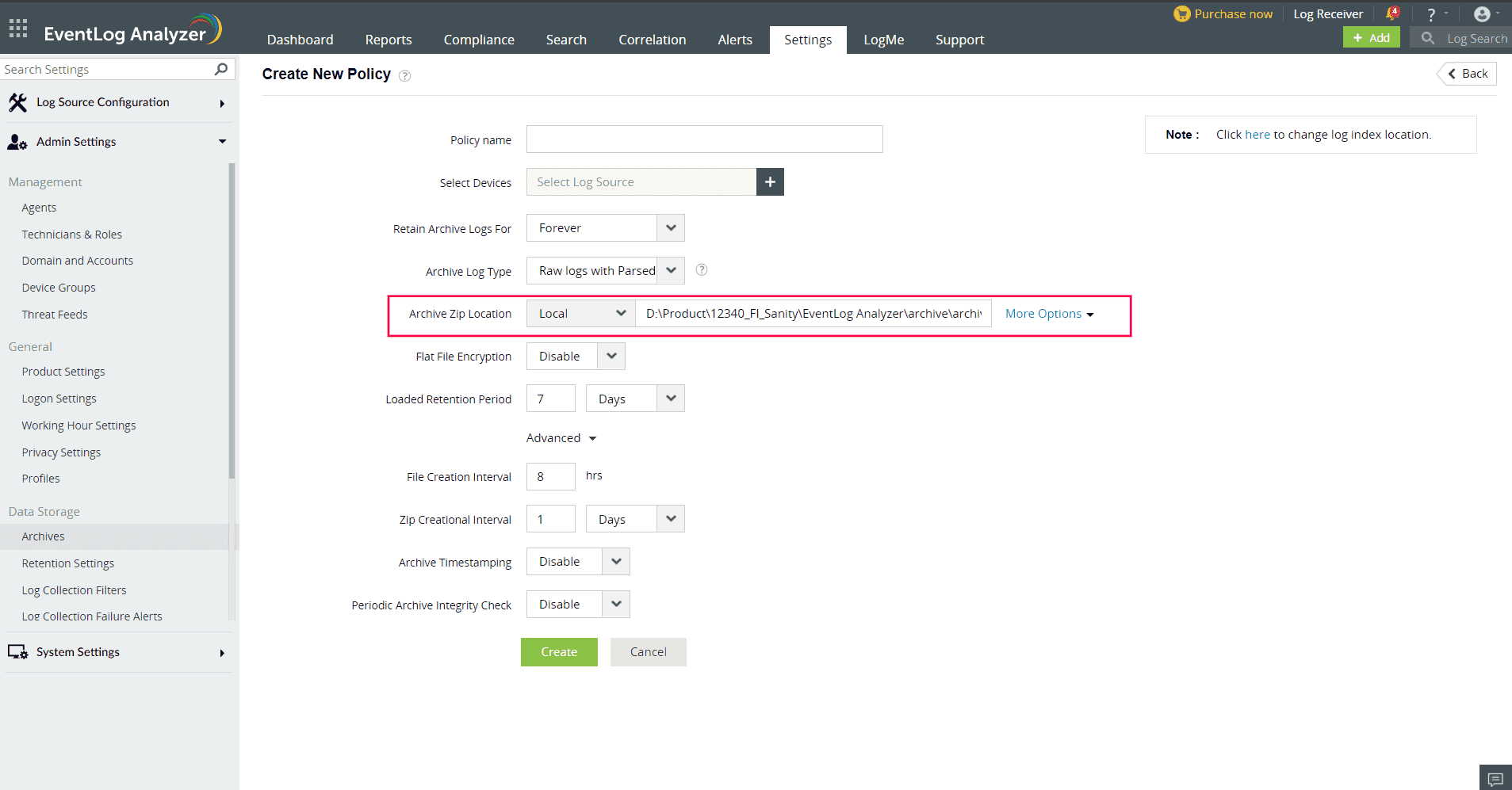This screenshot has width=1512, height=790.
Task: Expand the More Options dropdown
Action: (1048, 313)
